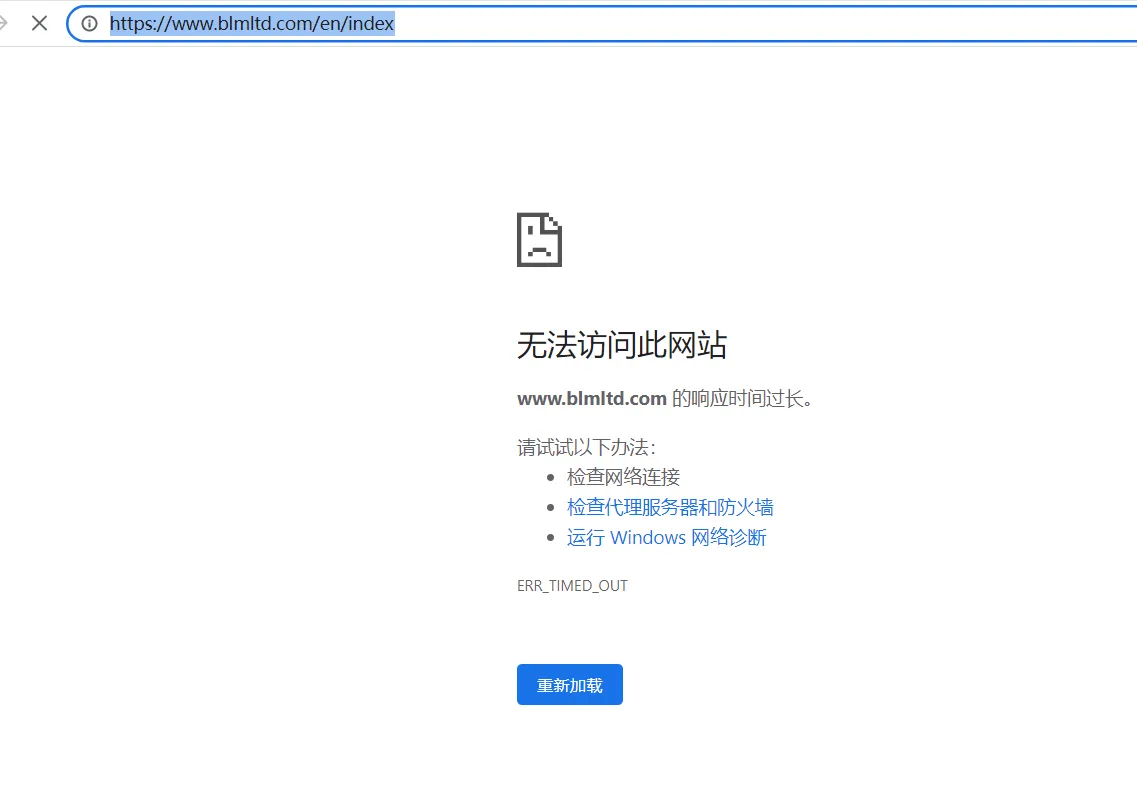The height and width of the screenshot is (797, 1137).
Task: Open site information icon in address bar
Action: 89,23
